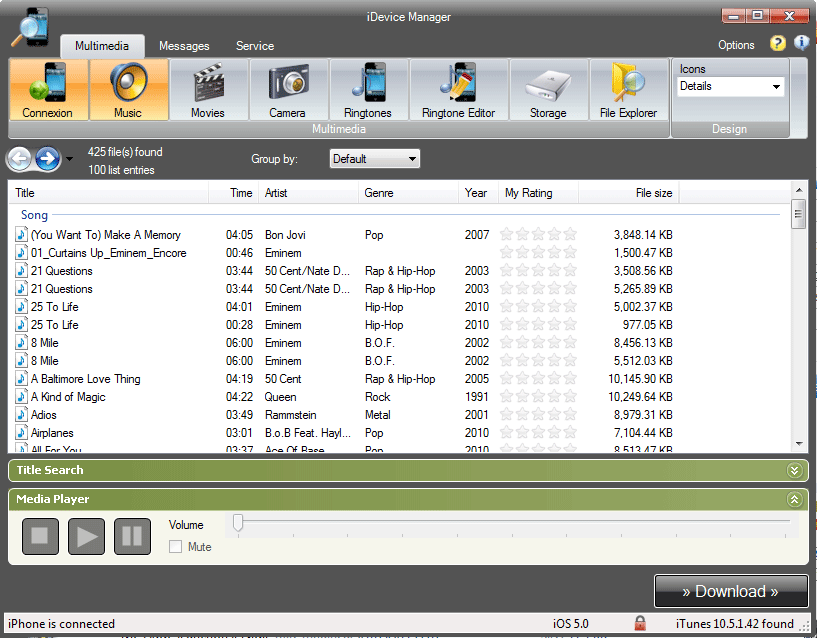This screenshot has height=638, width=817.
Task: Sort by the Genre column header
Action: pos(408,193)
